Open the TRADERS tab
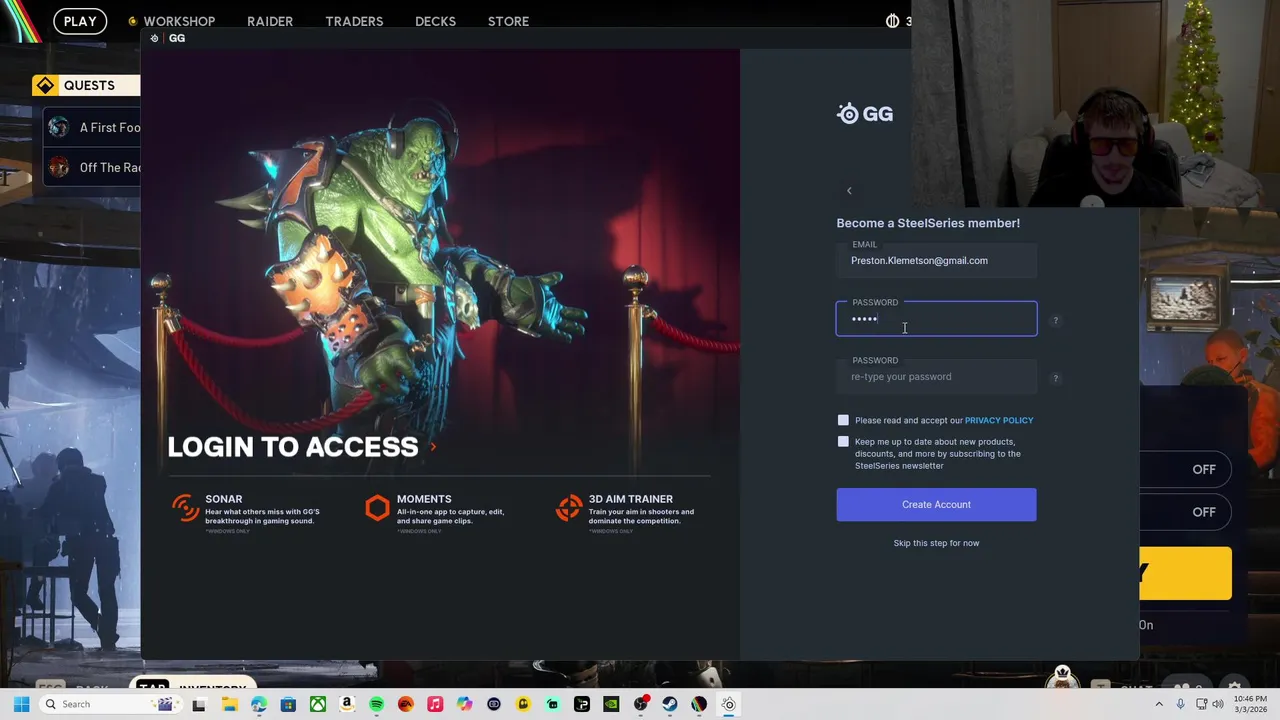 (354, 21)
